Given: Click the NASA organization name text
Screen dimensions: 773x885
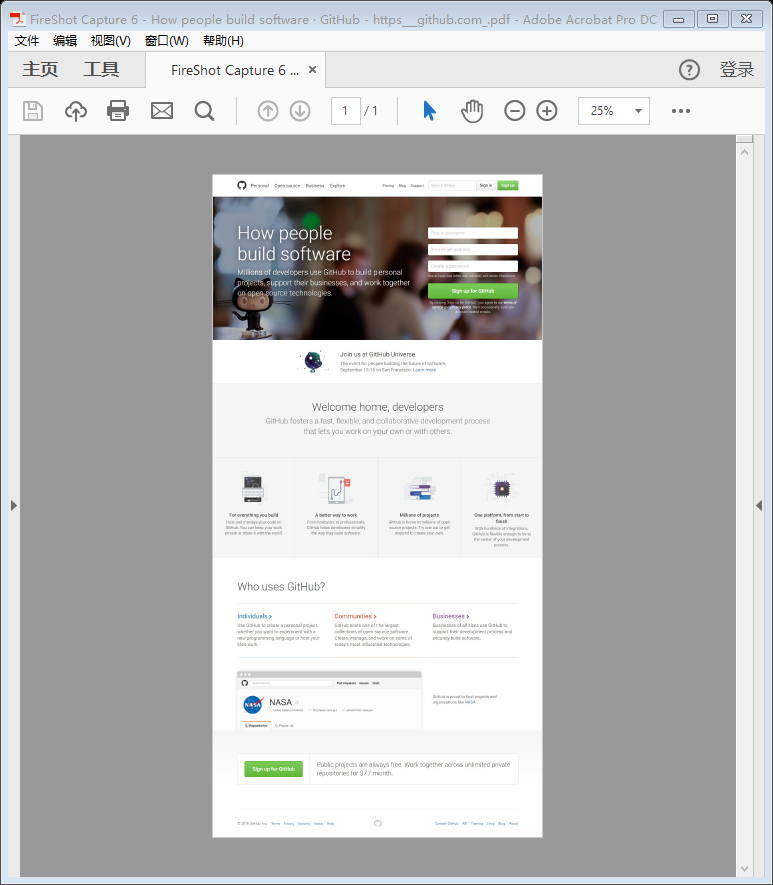Looking at the screenshot, I should click(x=280, y=702).
